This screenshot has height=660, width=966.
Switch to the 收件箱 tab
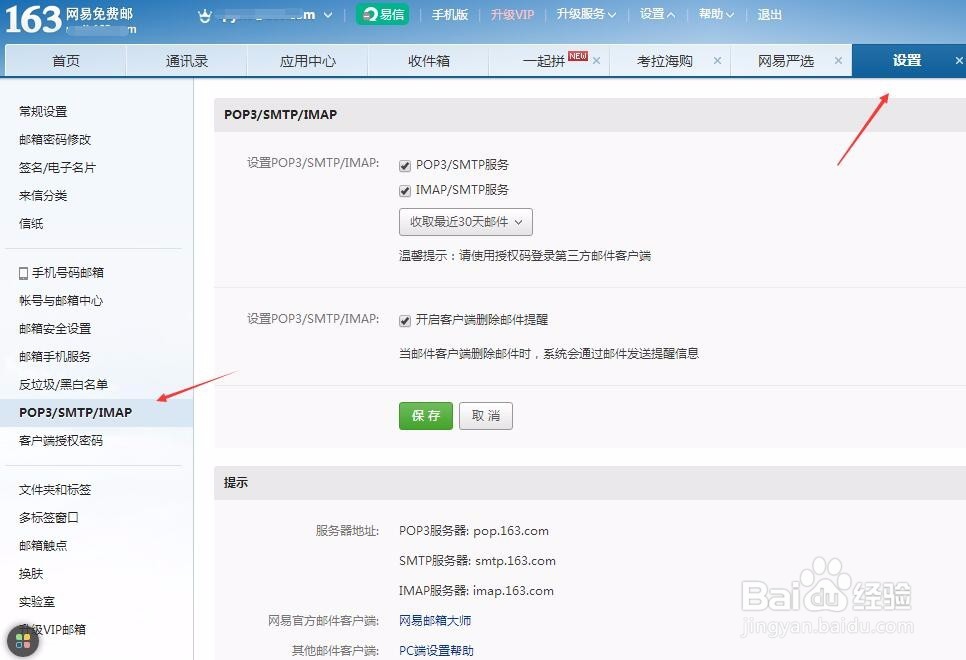click(428, 60)
